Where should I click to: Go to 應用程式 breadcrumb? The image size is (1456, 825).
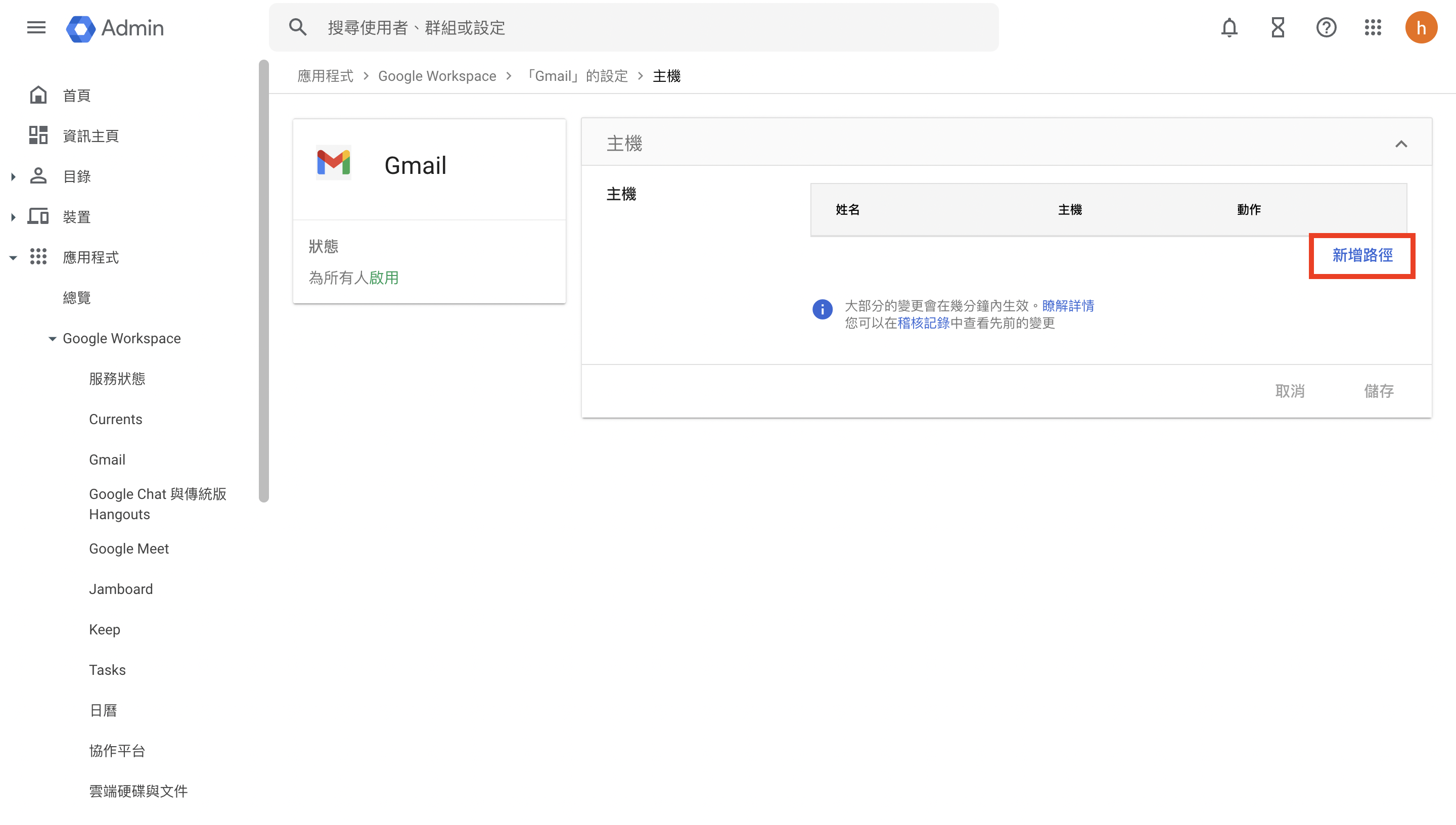(x=325, y=76)
